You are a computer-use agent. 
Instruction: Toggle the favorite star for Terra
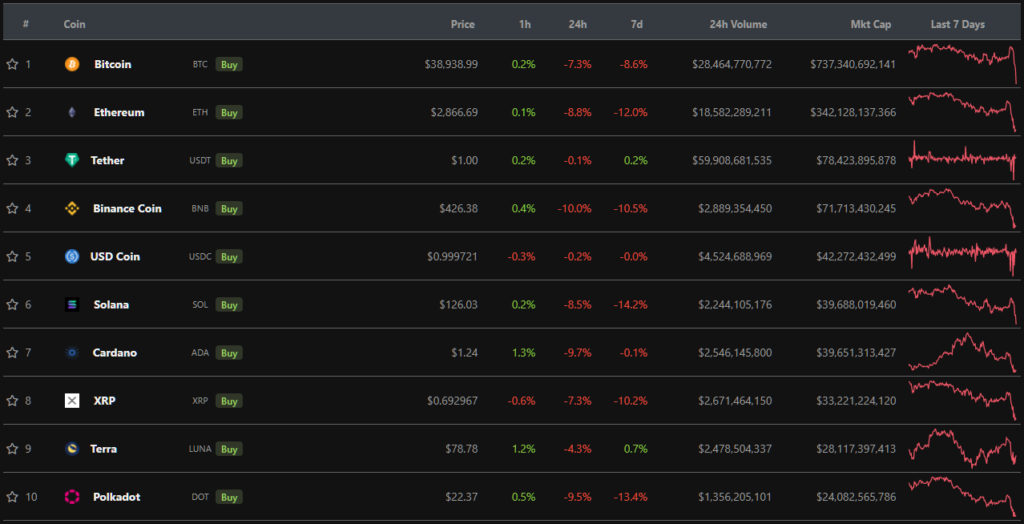pos(12,449)
